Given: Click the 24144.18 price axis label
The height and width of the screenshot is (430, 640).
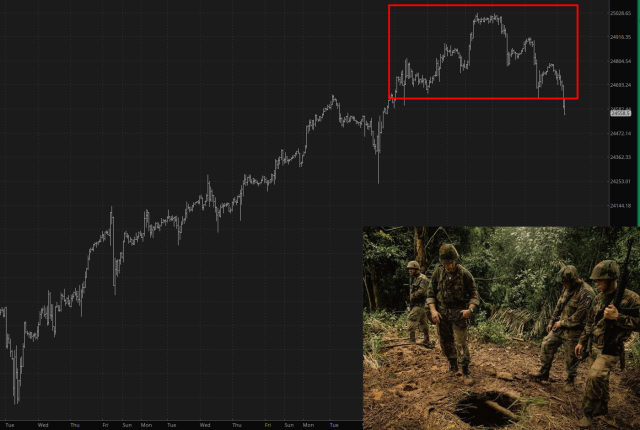Looking at the screenshot, I should tap(620, 206).
